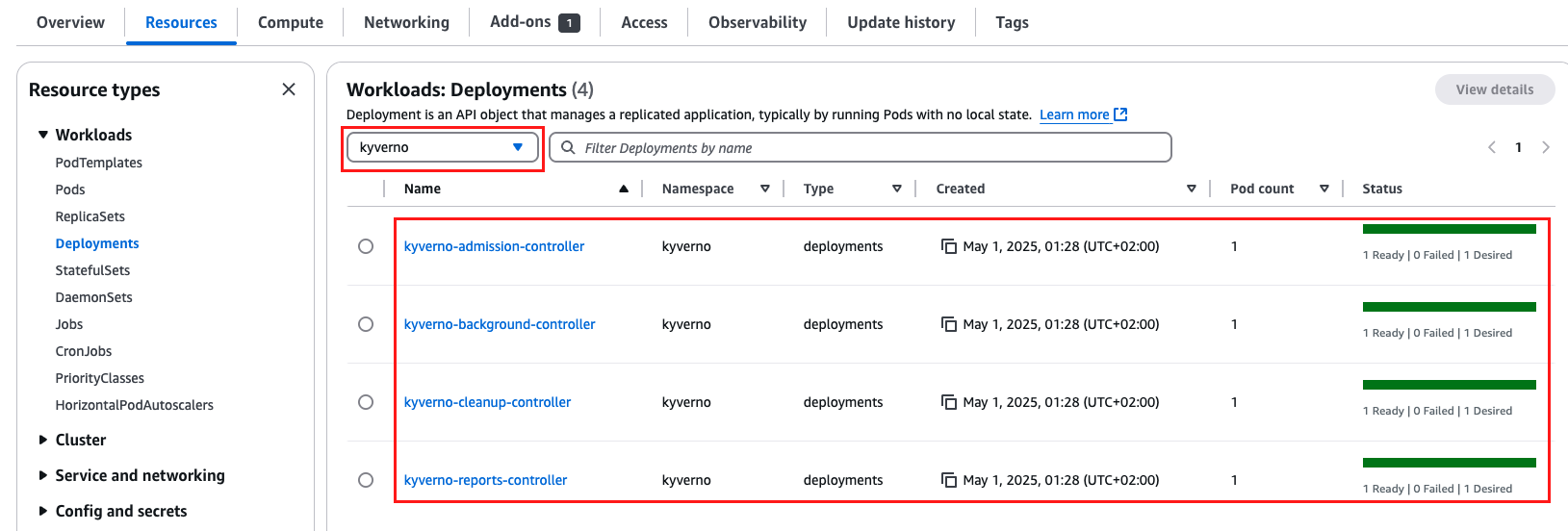This screenshot has height=531, width=1568.
Task: Click status bar of kyverno-admission-controller
Action: click(x=1449, y=229)
